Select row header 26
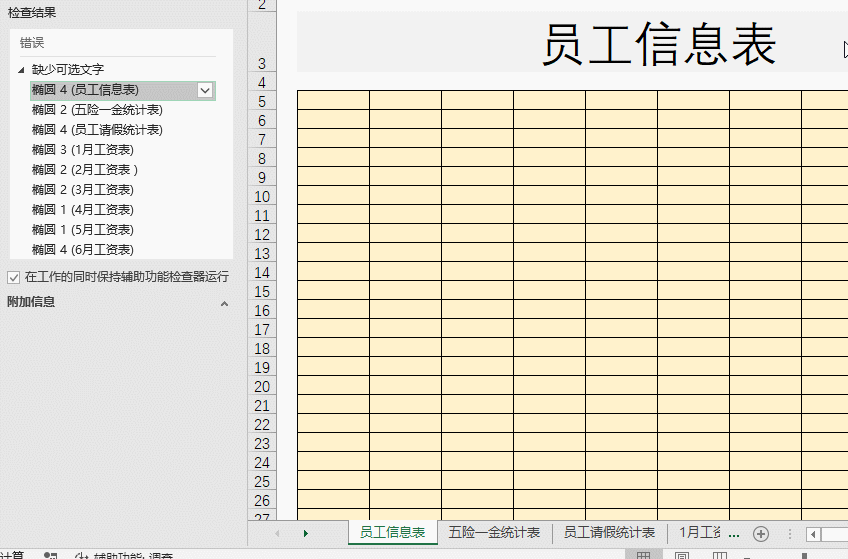848x559 pixels. coord(262,501)
